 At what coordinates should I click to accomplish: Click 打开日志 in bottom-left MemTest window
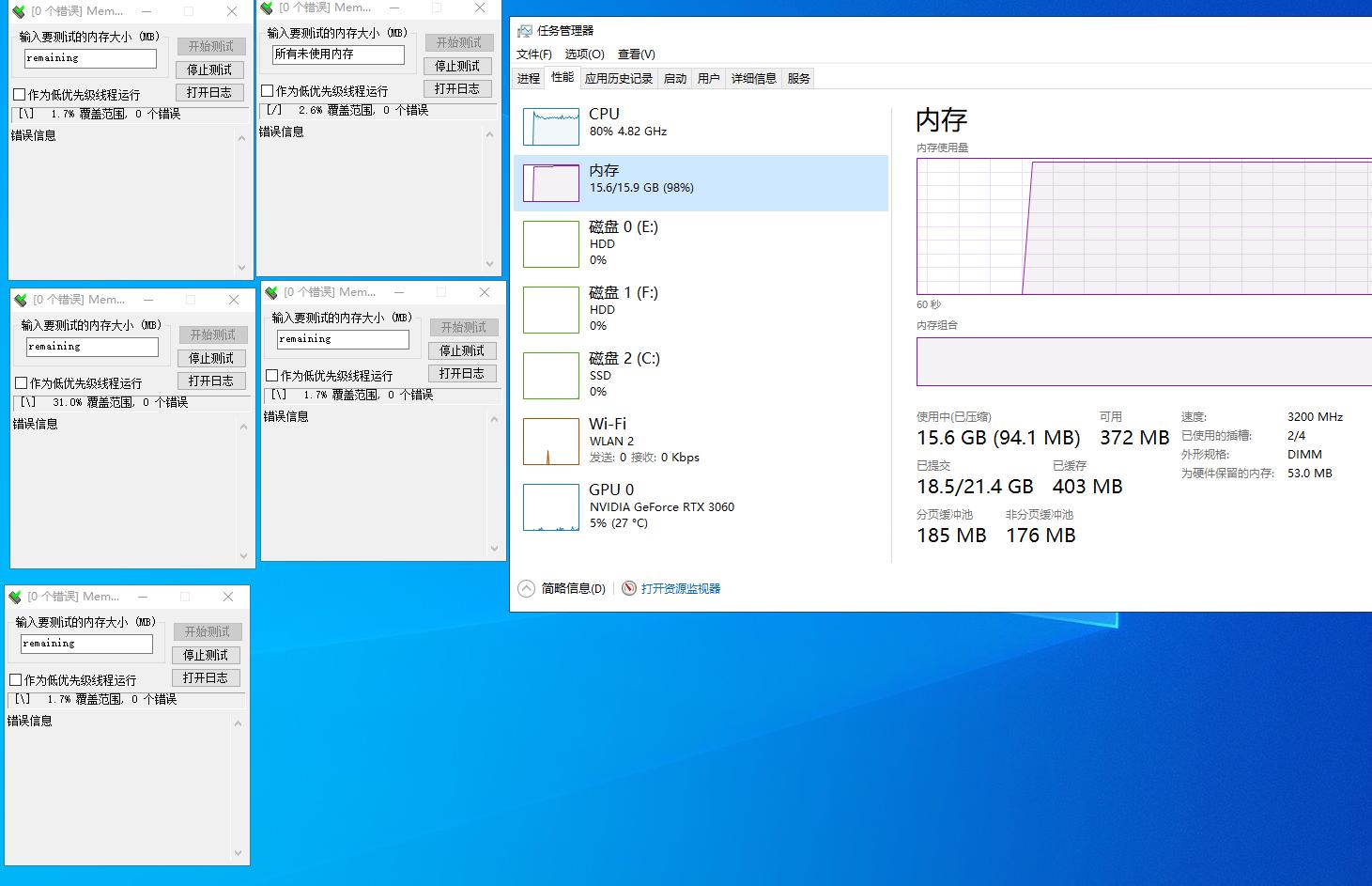click(x=206, y=677)
